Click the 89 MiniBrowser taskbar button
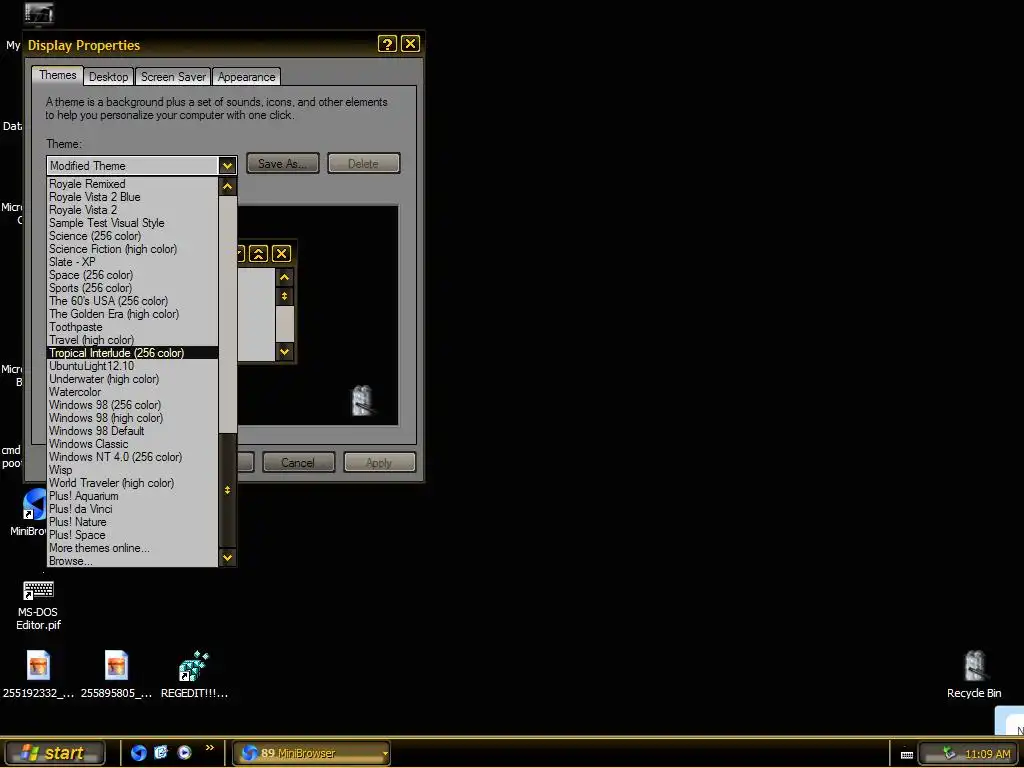 click(x=311, y=753)
